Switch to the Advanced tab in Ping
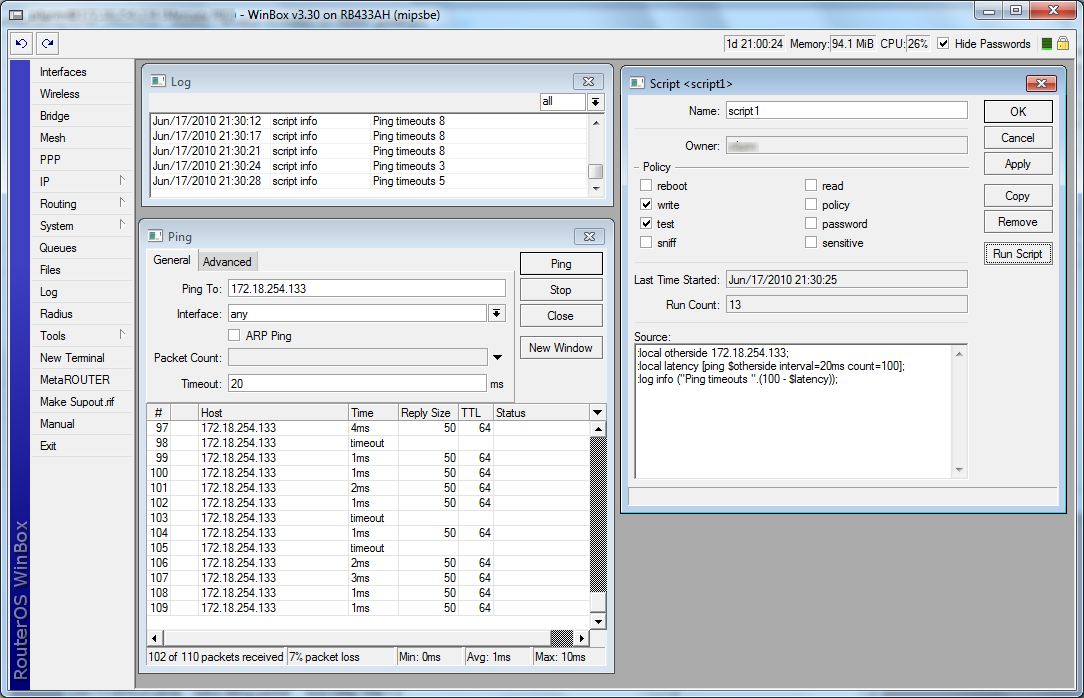This screenshot has width=1084, height=698. coord(227,262)
